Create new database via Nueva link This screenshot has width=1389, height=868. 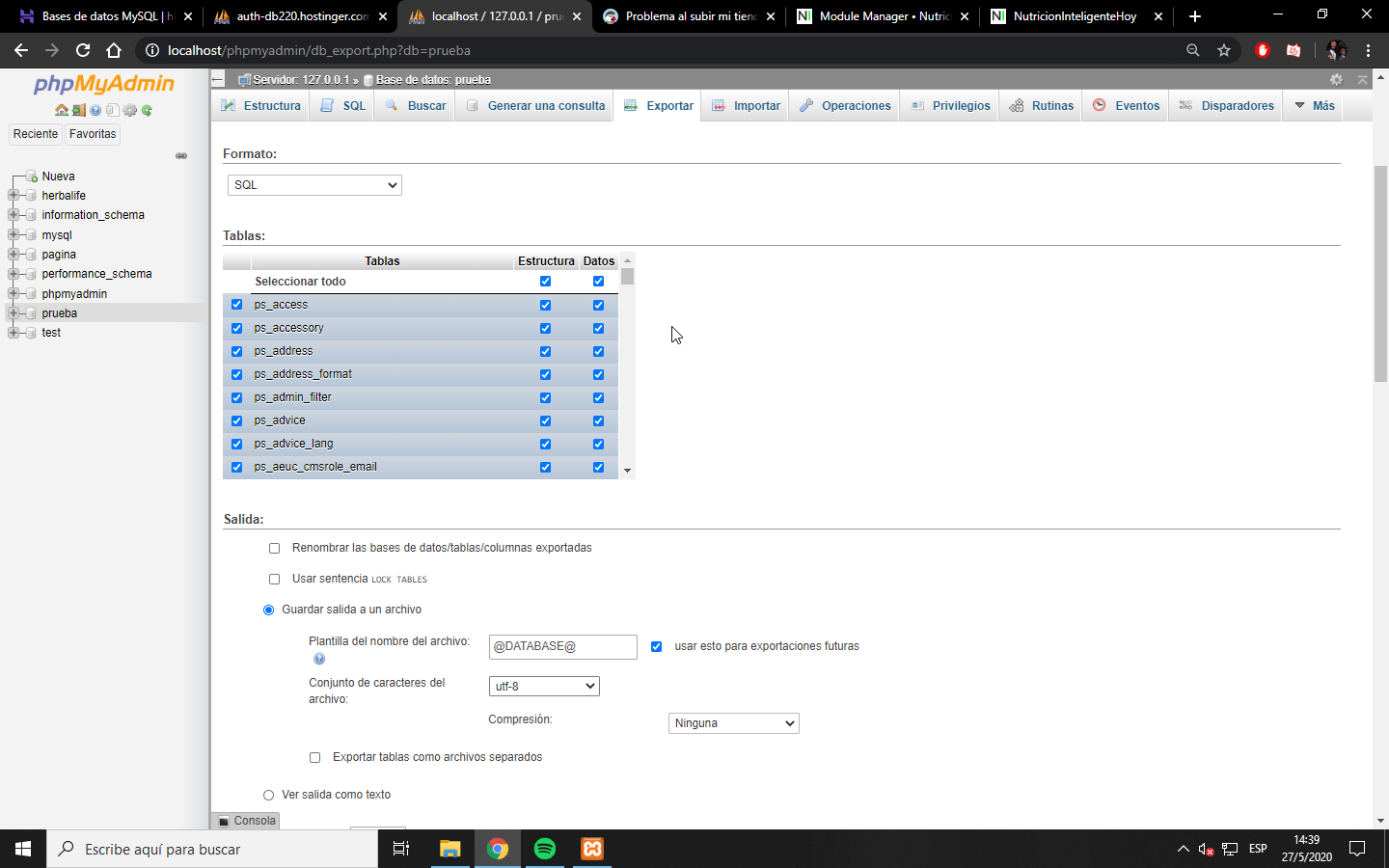58,176
